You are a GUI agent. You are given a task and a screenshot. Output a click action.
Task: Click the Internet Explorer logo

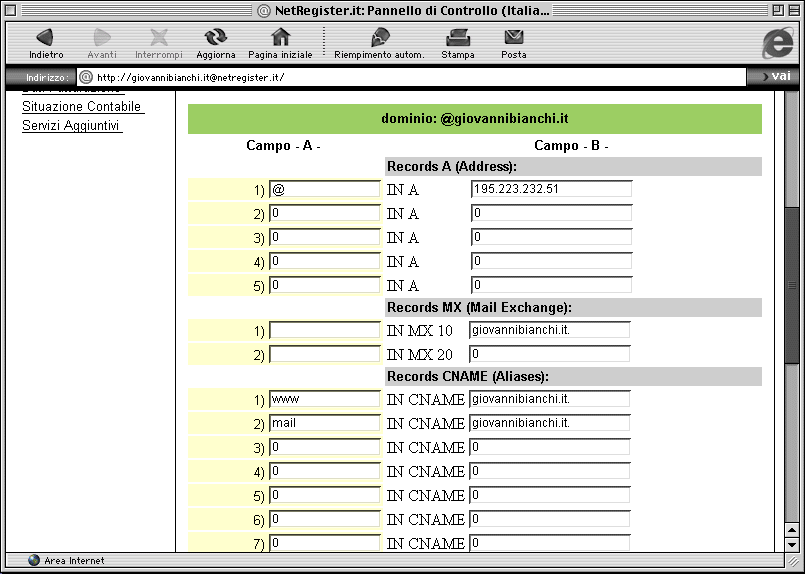[x=777, y=42]
